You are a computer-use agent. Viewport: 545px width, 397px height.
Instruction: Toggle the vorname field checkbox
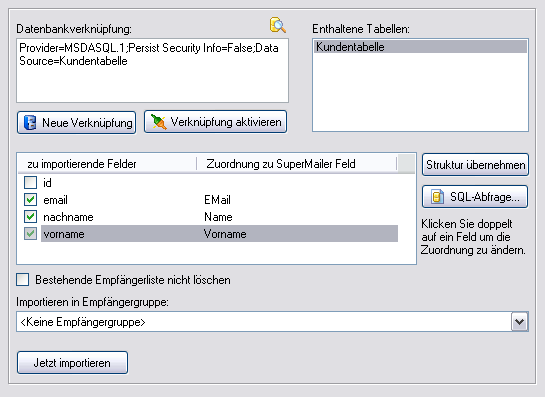[x=30, y=234]
